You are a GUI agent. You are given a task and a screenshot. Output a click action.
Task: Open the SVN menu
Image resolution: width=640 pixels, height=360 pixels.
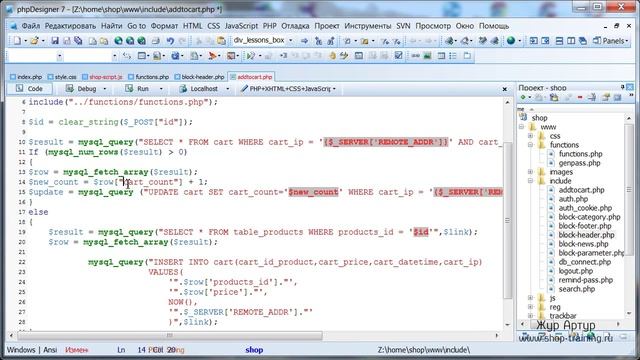point(403,26)
